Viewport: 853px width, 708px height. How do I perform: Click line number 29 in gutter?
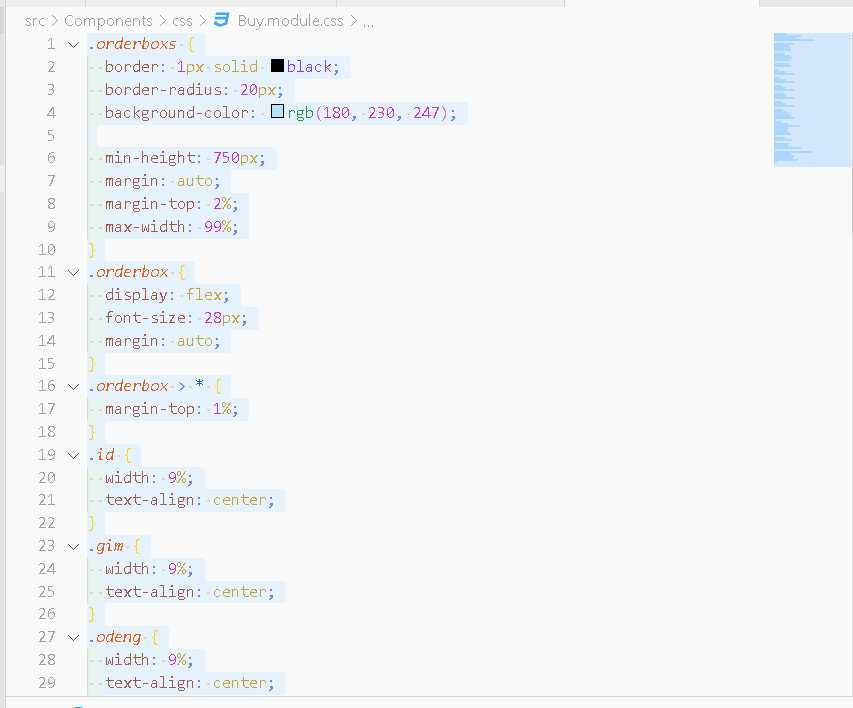[47, 682]
